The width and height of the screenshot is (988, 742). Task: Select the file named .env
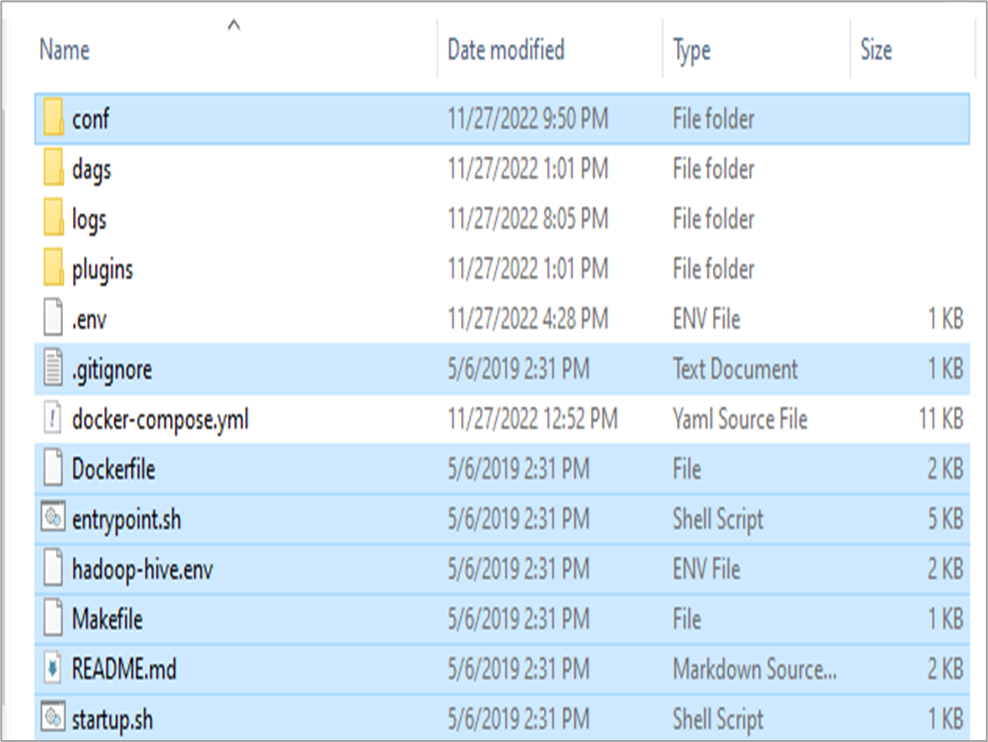pyautogui.click(x=89, y=319)
